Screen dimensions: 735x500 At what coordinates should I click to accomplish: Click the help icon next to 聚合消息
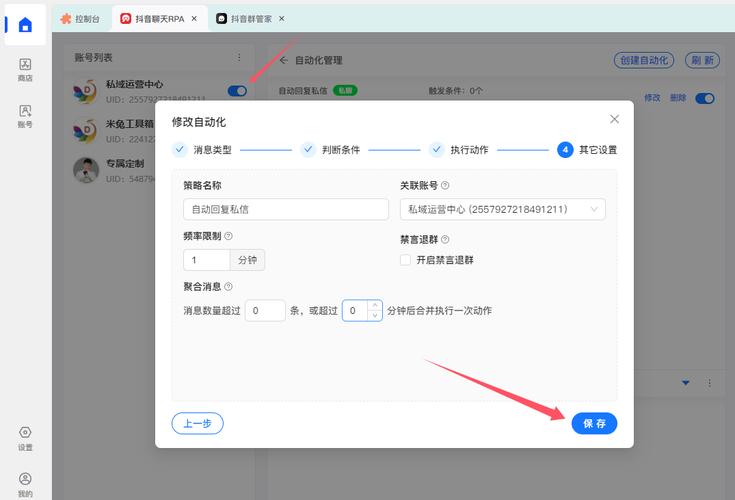(228, 287)
